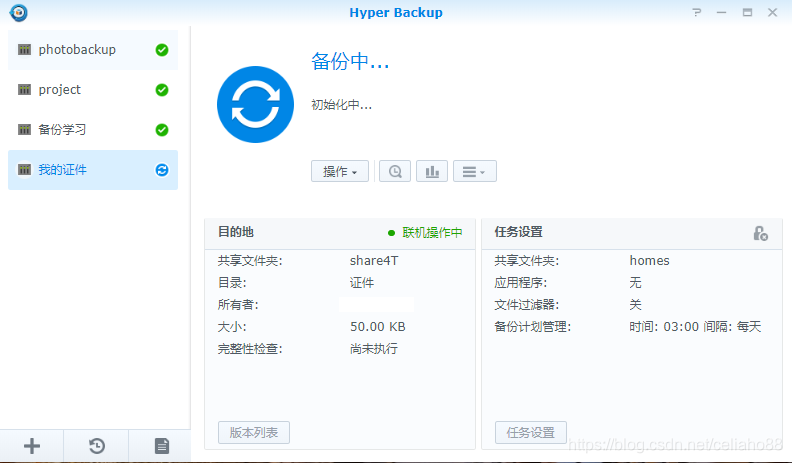The width and height of the screenshot is (792, 463).
Task: Select the project task
Action: [x=93, y=90]
